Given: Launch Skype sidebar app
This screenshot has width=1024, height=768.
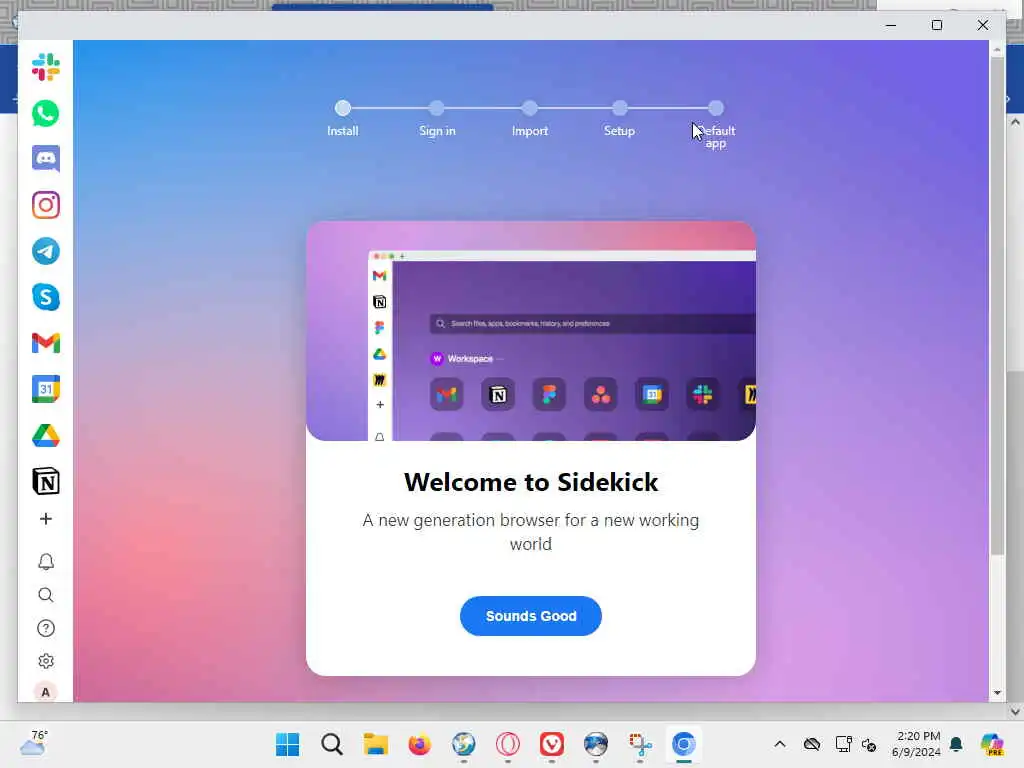Looking at the screenshot, I should 46,297.
